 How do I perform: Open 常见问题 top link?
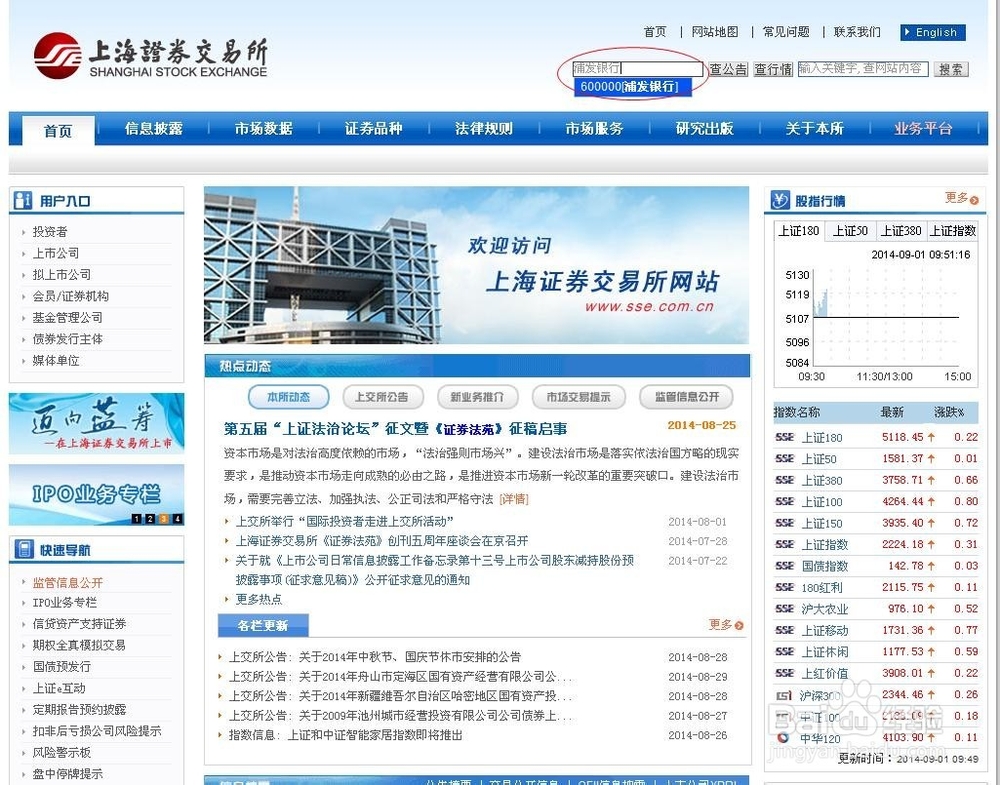786,32
